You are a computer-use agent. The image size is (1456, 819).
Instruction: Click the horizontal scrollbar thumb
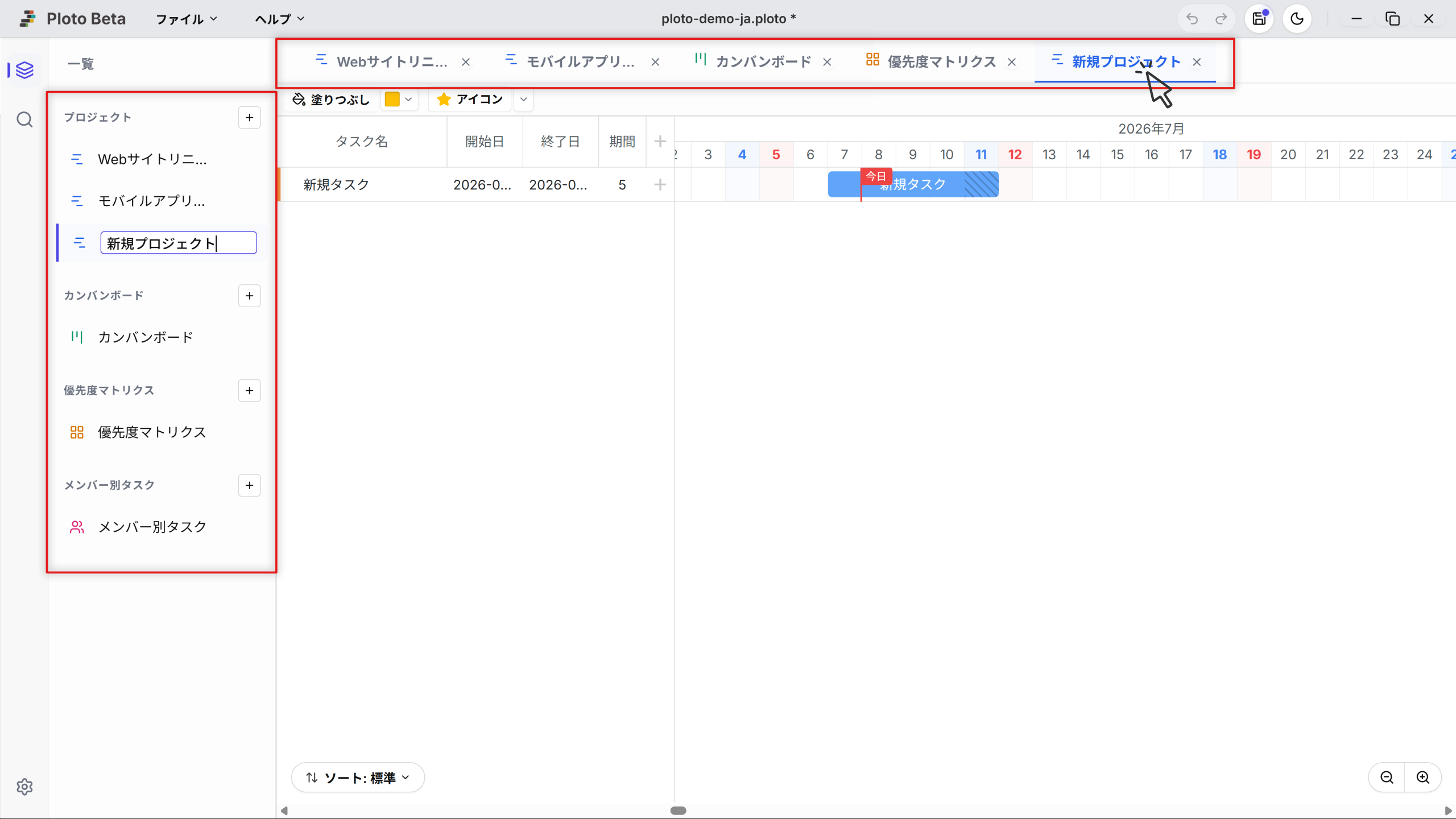point(678,810)
